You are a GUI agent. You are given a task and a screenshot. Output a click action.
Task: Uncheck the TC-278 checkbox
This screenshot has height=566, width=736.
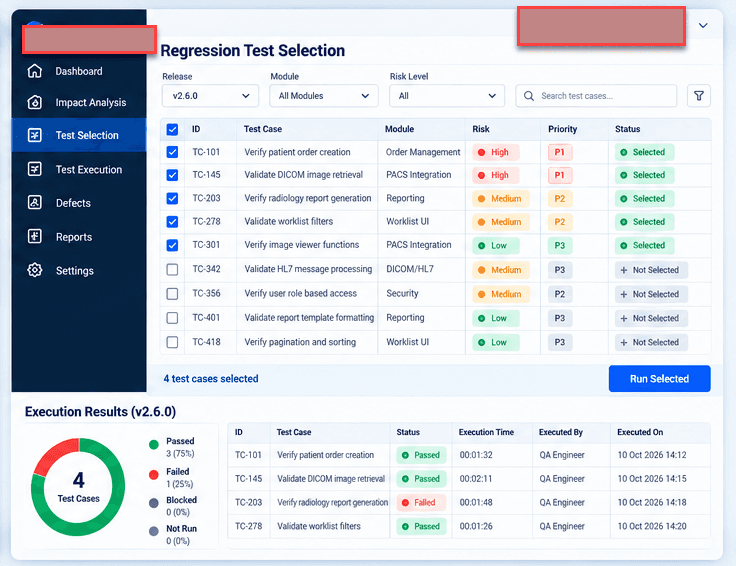click(172, 222)
